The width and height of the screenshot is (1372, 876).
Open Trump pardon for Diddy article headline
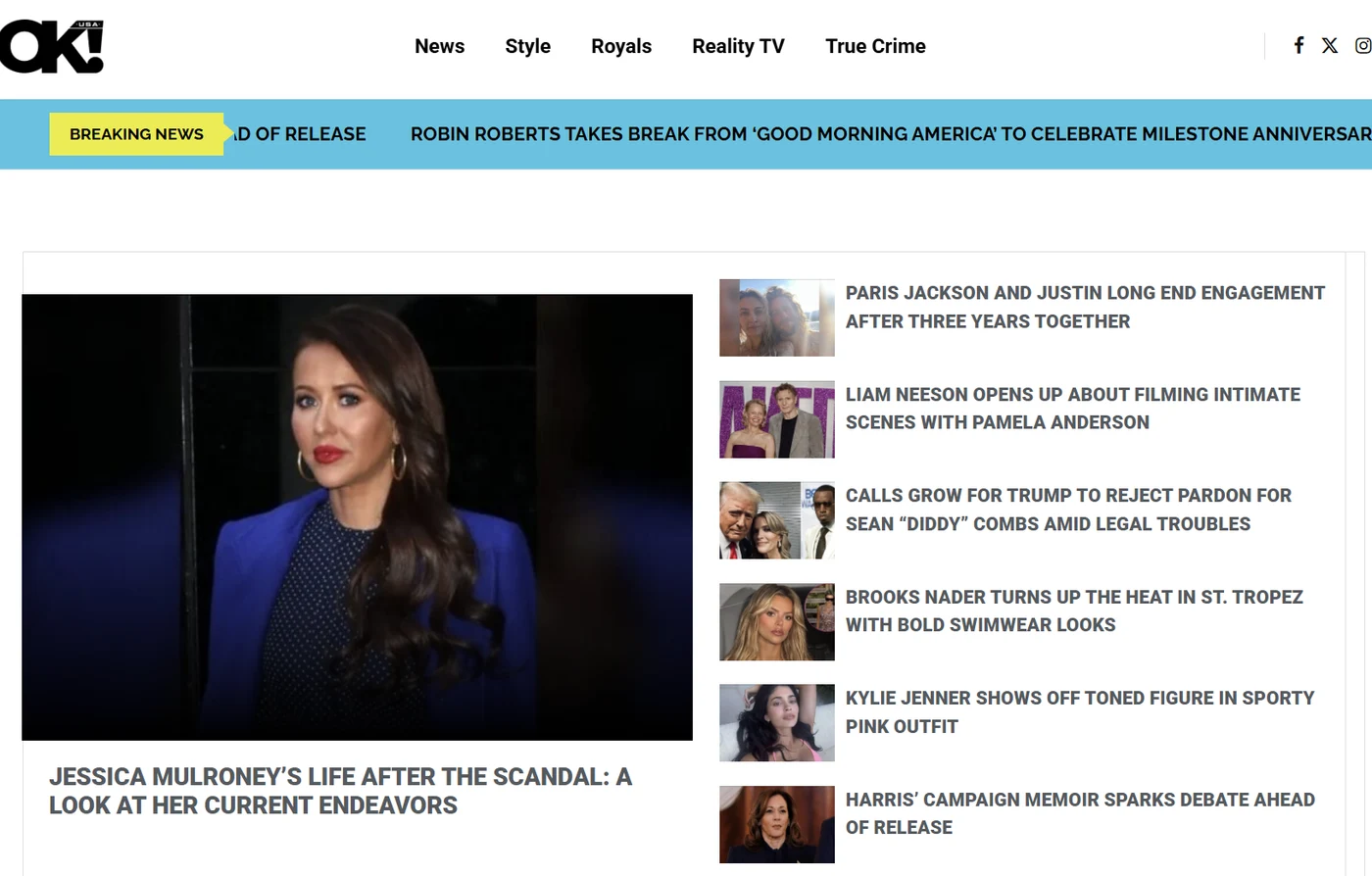coord(1068,510)
